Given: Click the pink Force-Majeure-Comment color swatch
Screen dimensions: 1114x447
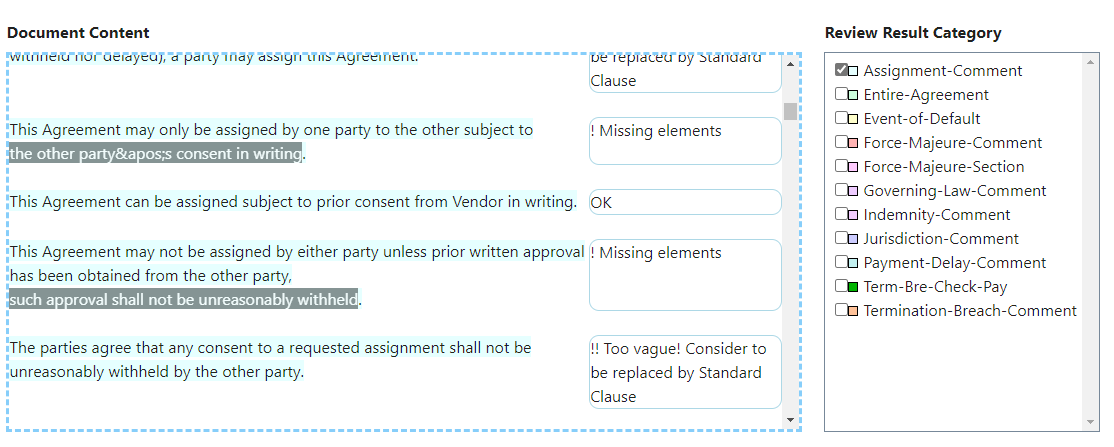Looking at the screenshot, I should pyautogui.click(x=853, y=143).
